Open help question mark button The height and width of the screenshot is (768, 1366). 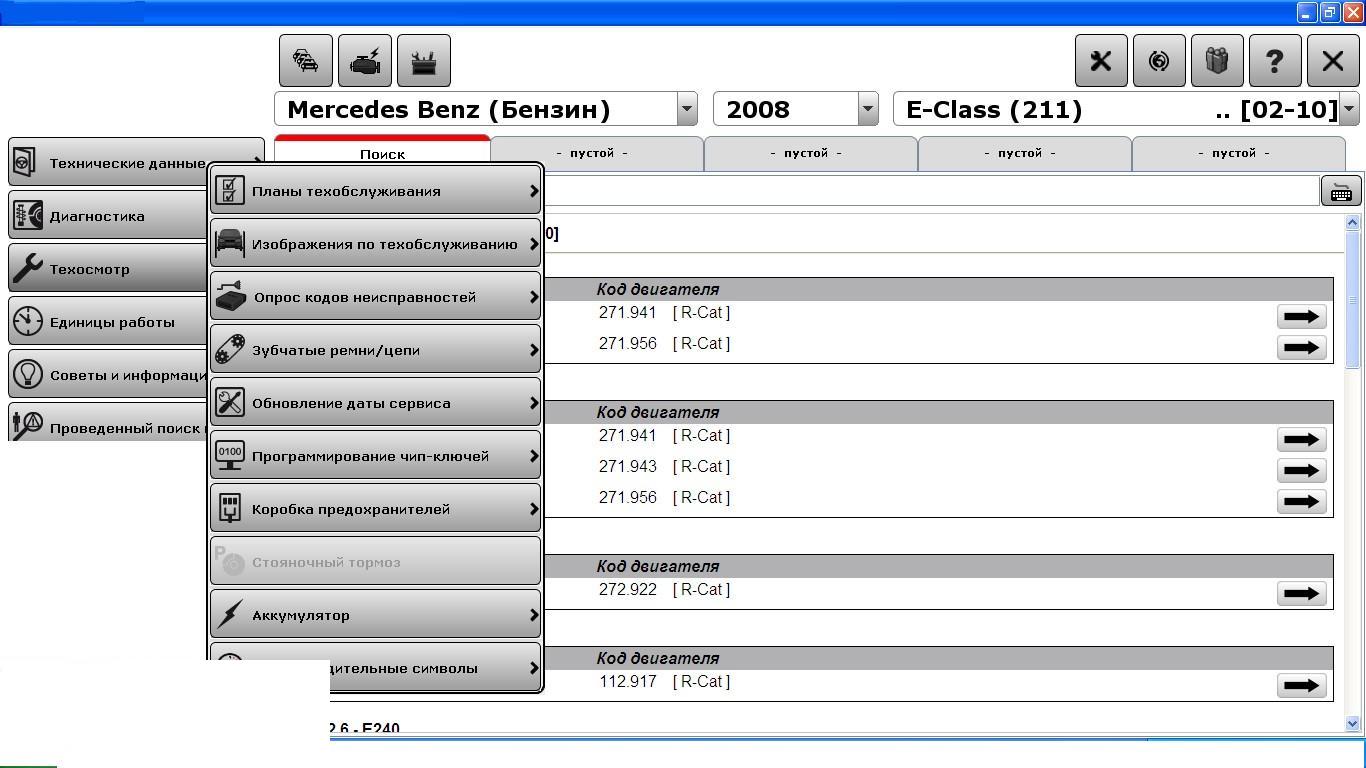(1275, 61)
